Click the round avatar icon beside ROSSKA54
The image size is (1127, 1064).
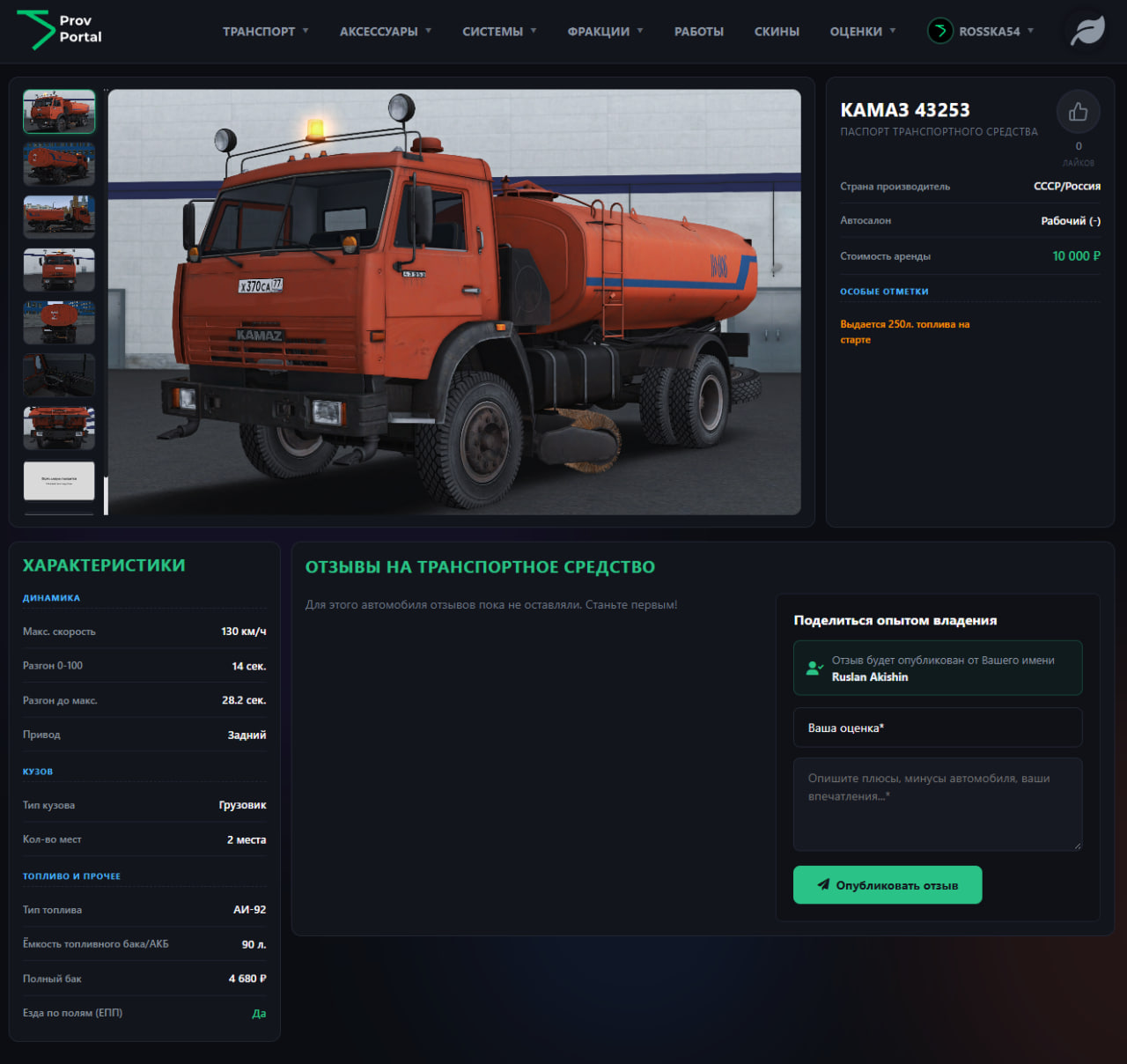tap(940, 31)
